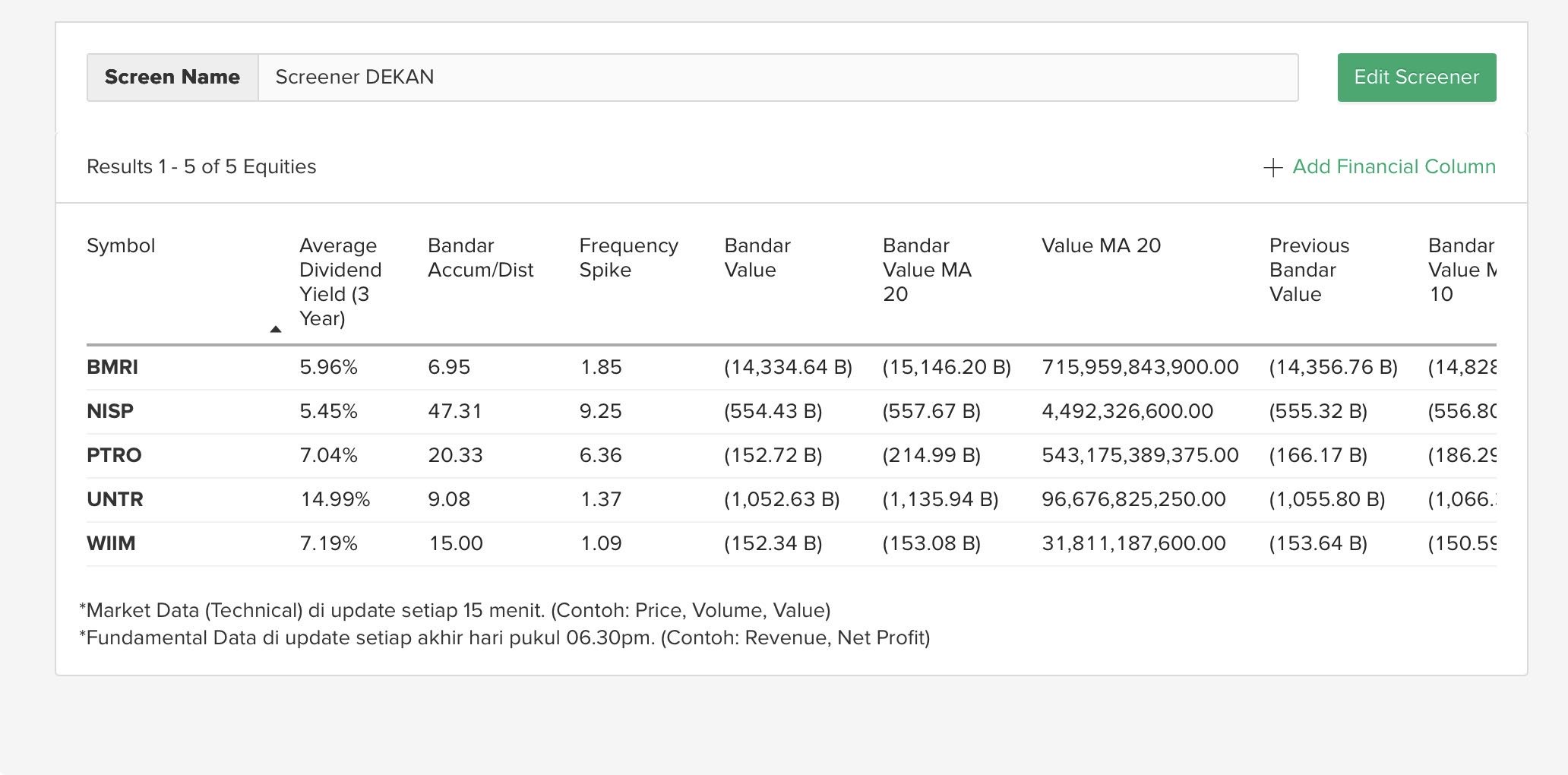Sort by Bandar Accum/Dist column header
This screenshot has height=775, width=1568.
[x=480, y=258]
